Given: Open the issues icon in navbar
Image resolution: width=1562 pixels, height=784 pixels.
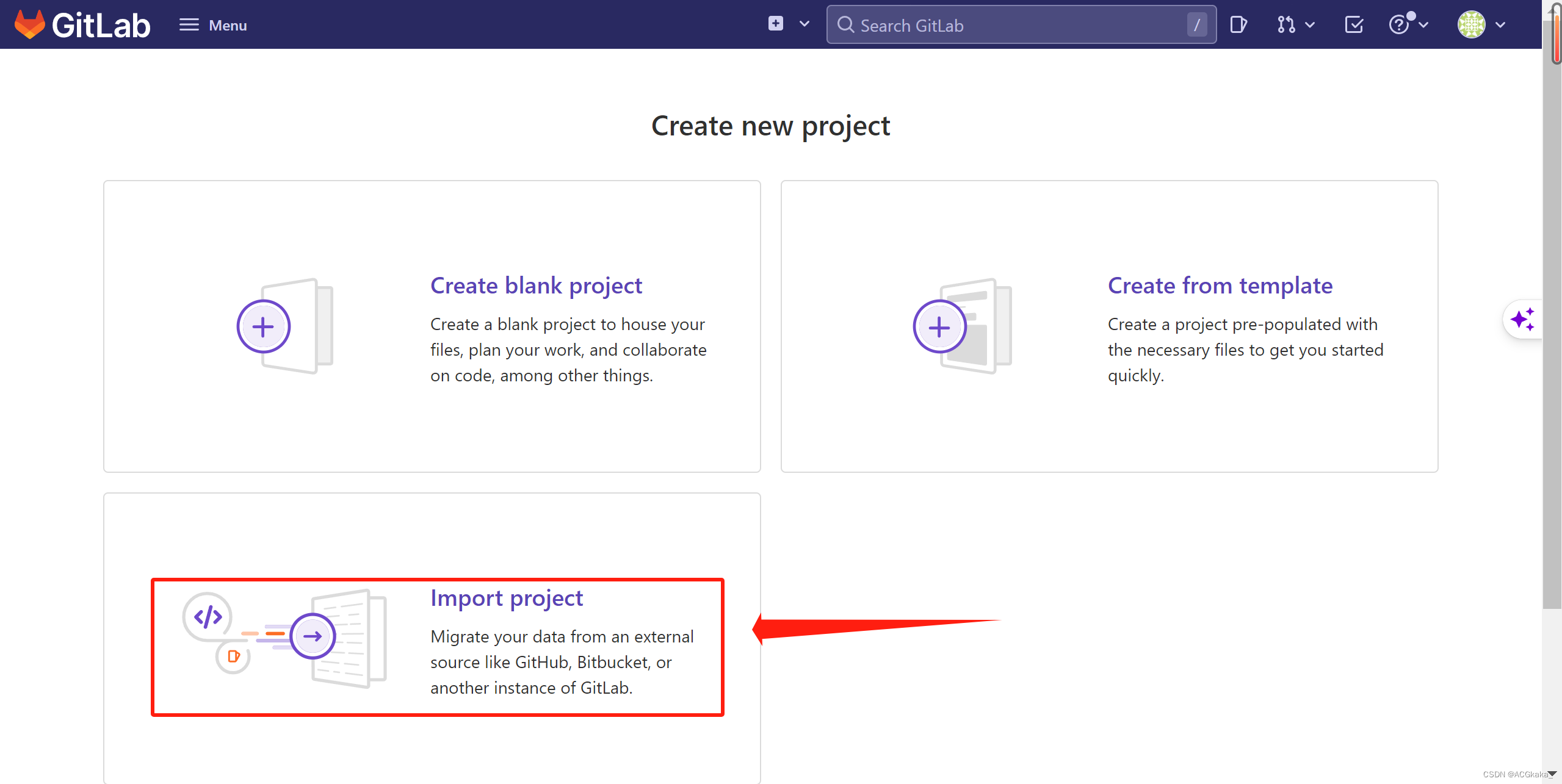Looking at the screenshot, I should pyautogui.click(x=1238, y=25).
